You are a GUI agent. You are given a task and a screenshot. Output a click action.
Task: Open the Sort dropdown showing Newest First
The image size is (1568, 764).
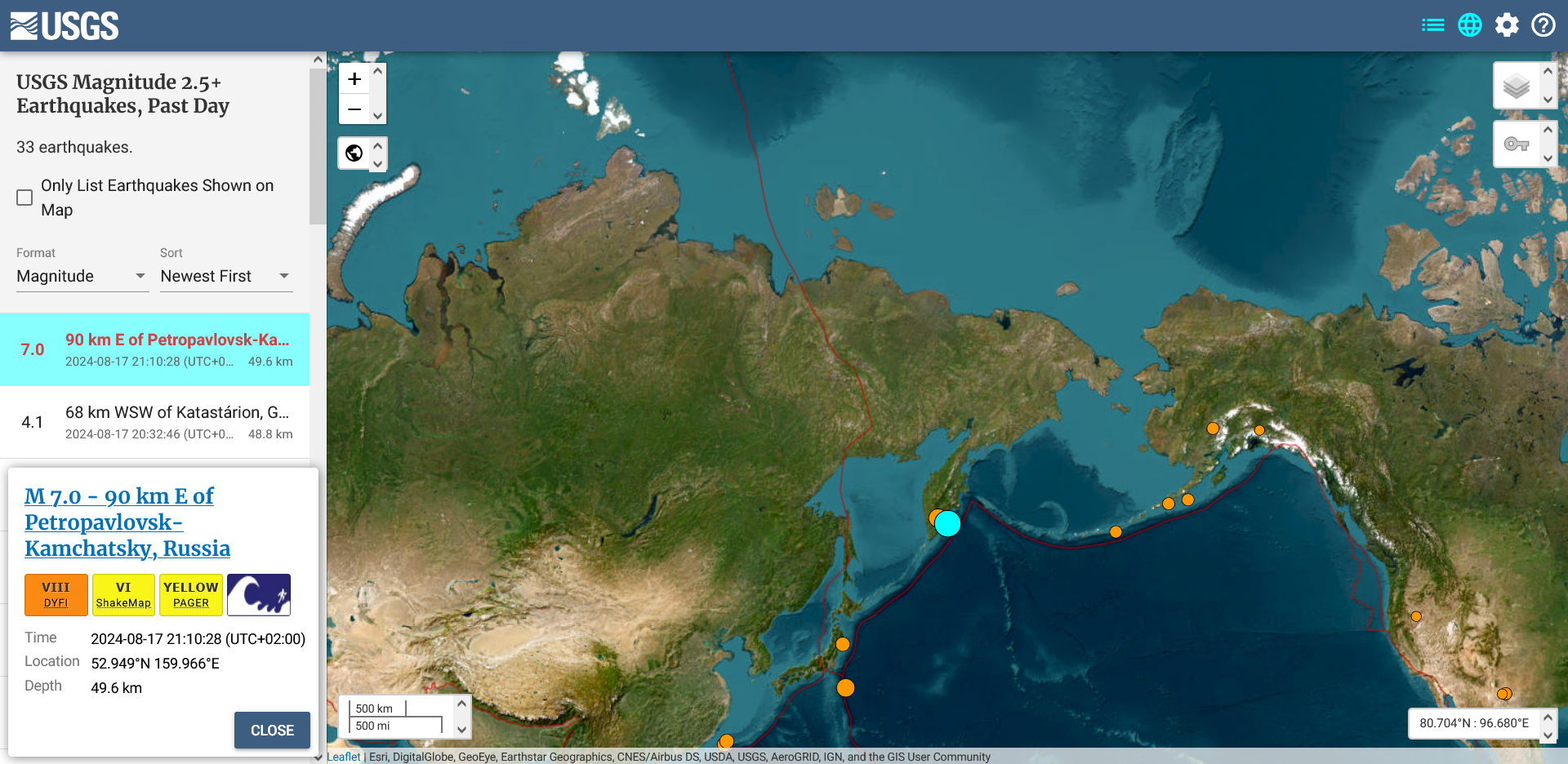pos(225,276)
